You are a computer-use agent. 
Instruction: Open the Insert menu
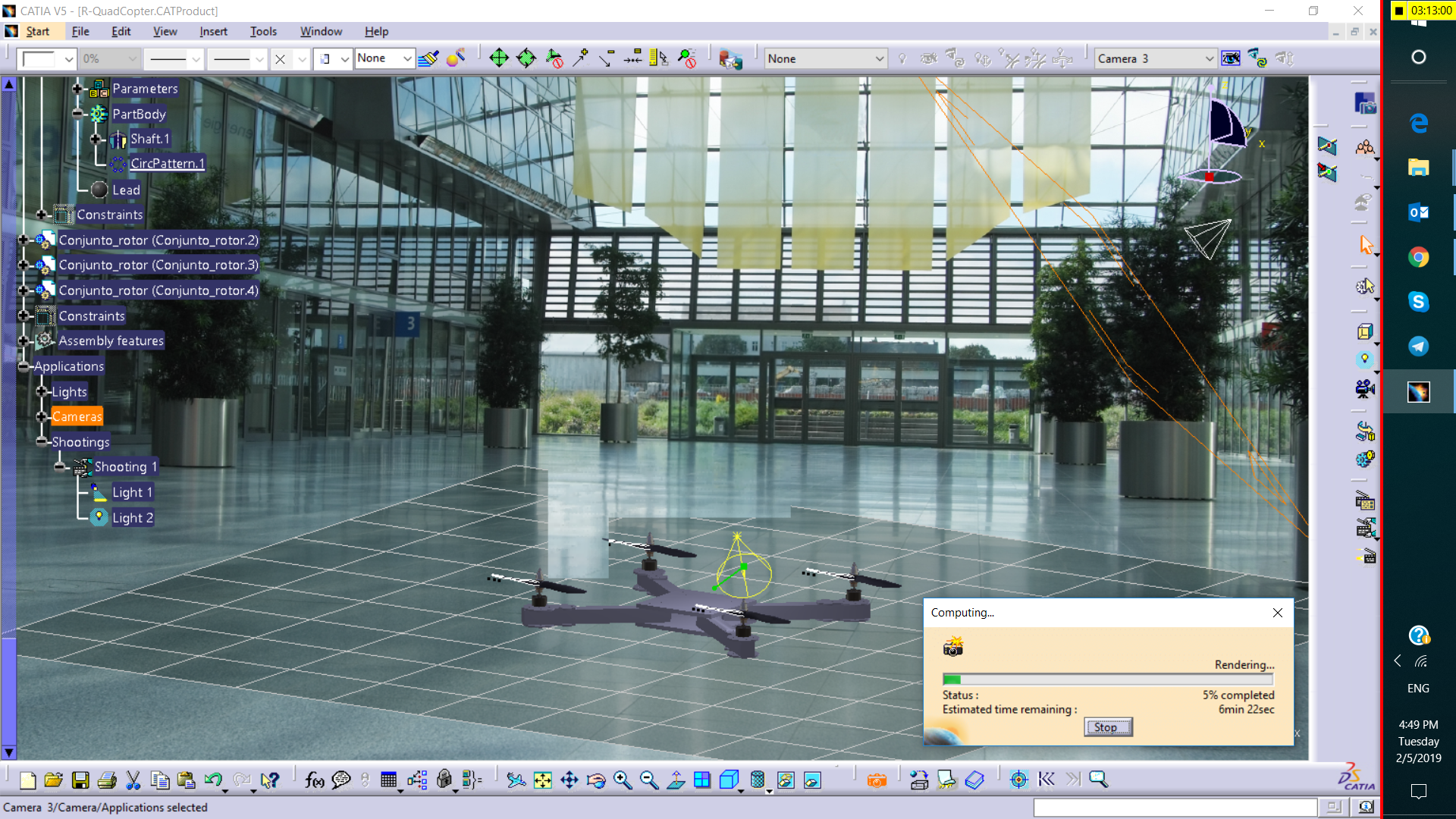click(x=213, y=31)
